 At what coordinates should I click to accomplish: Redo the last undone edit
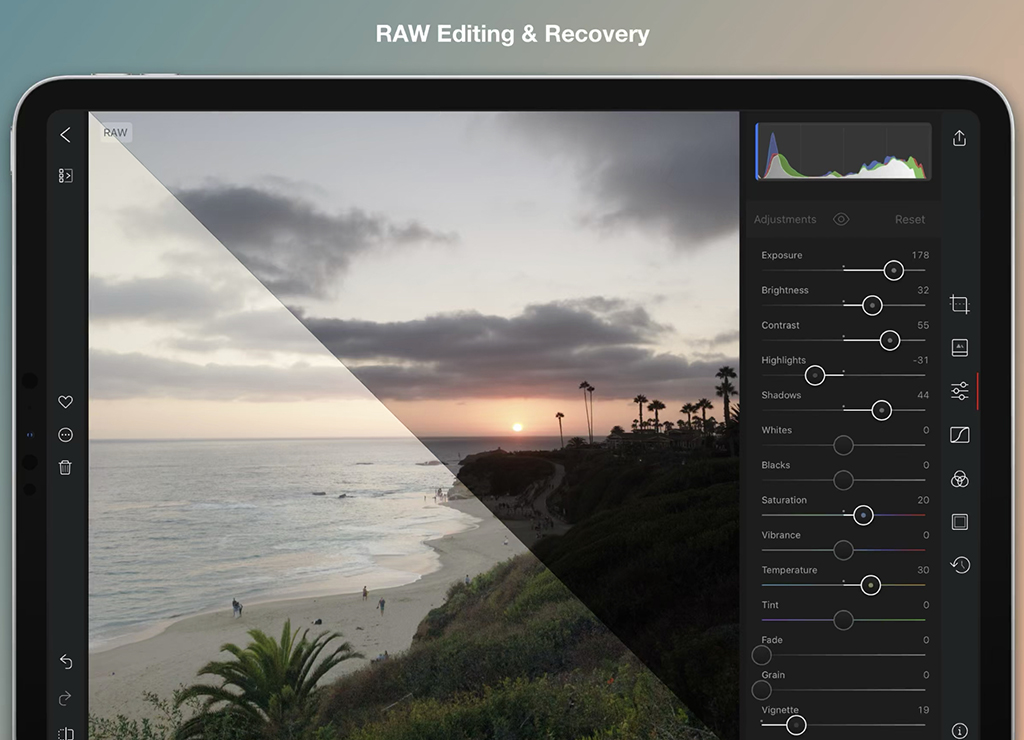point(65,698)
